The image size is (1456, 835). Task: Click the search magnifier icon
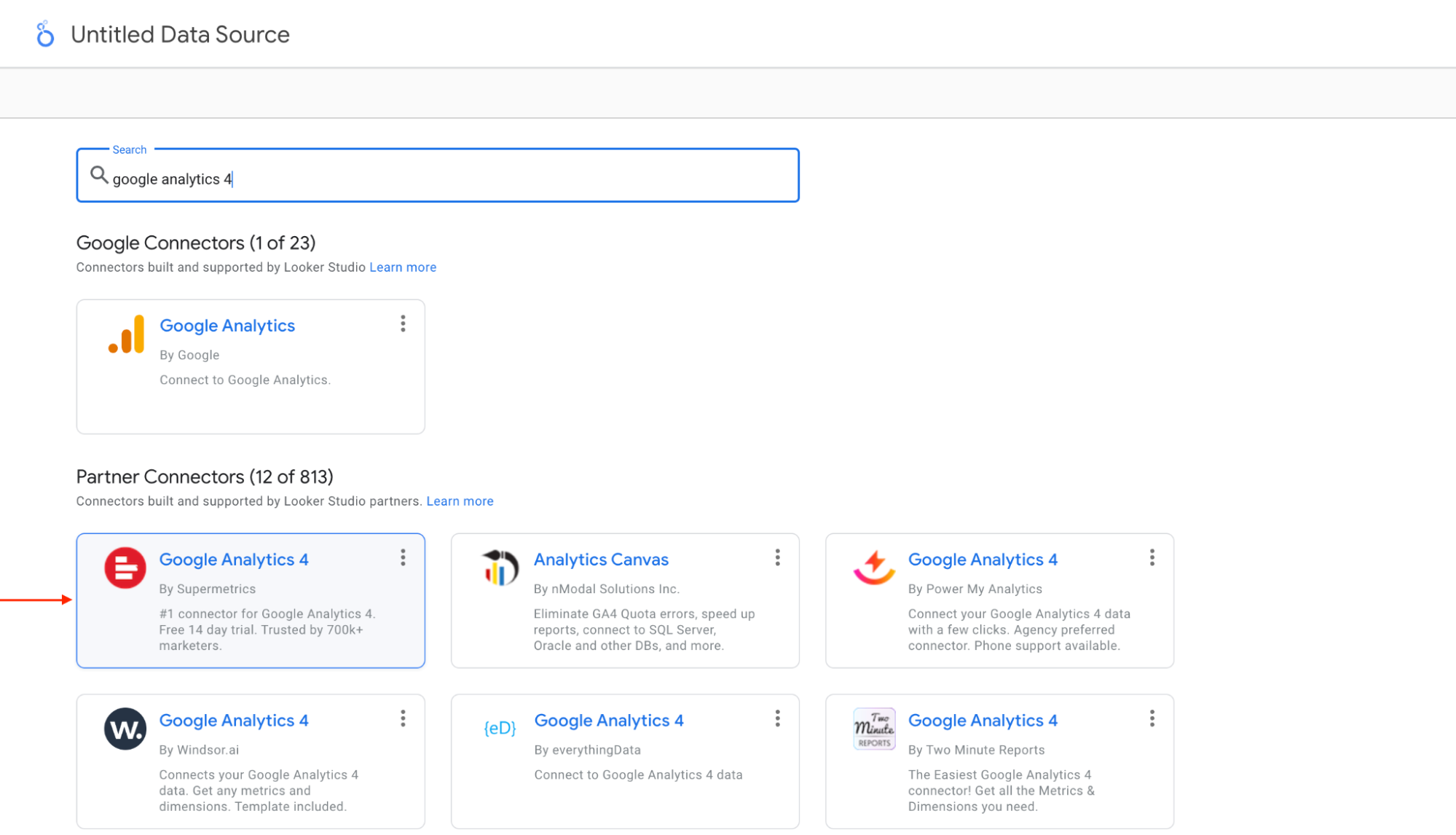click(x=99, y=175)
